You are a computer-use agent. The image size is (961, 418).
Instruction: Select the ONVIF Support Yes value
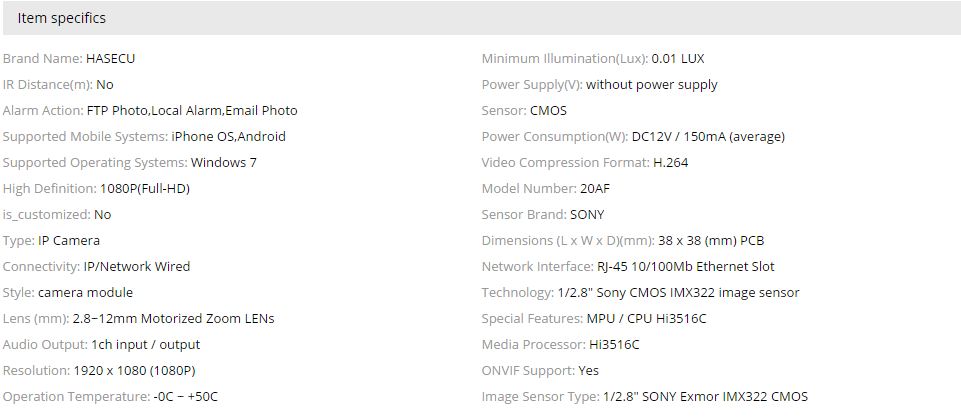pyautogui.click(x=588, y=371)
